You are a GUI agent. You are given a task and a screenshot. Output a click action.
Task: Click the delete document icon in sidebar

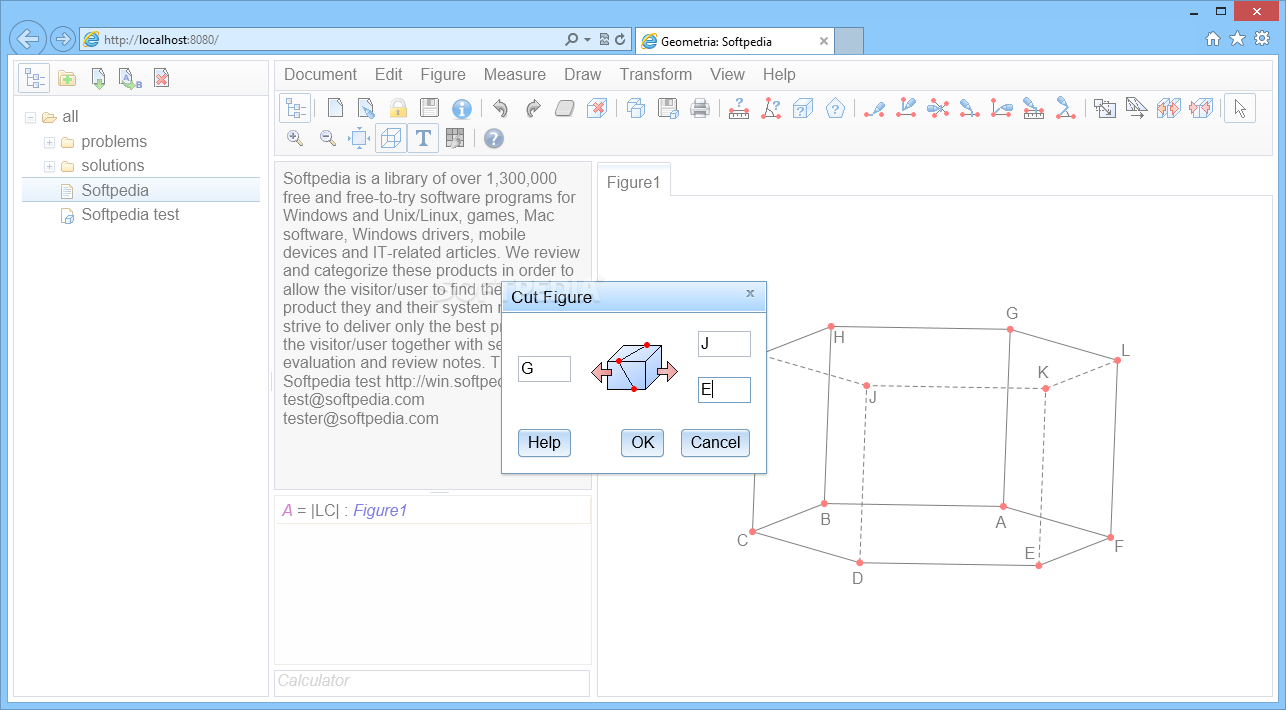tap(161, 78)
